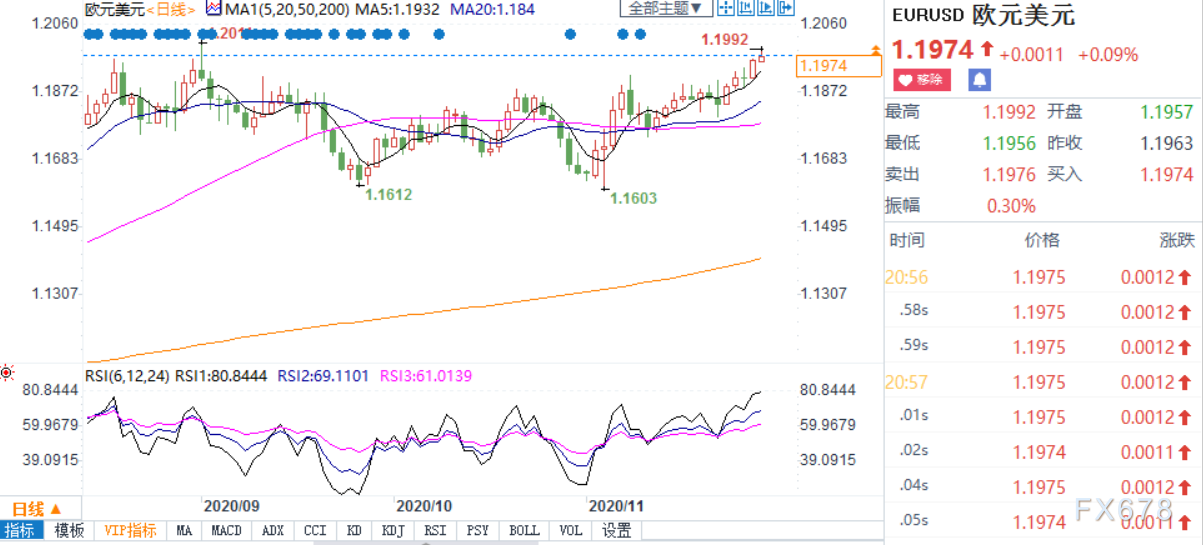Toggle the 移除 favorite heart button
1203x545 pixels.
point(922,79)
